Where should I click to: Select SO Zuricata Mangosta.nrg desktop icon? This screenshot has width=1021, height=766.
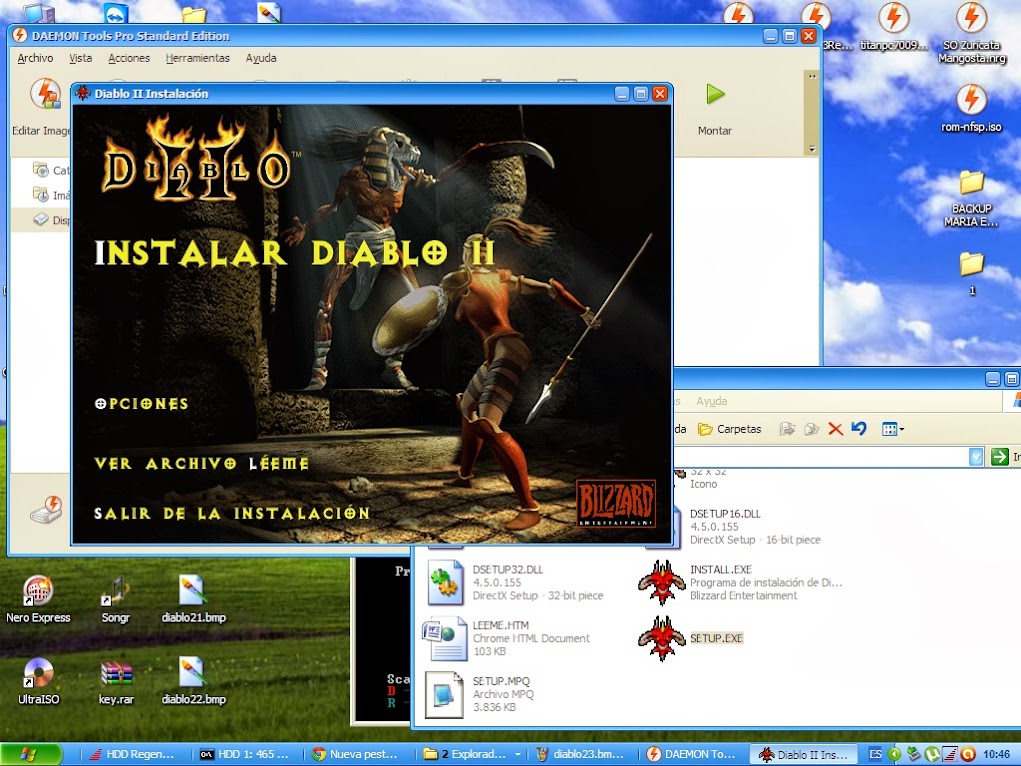point(971,33)
